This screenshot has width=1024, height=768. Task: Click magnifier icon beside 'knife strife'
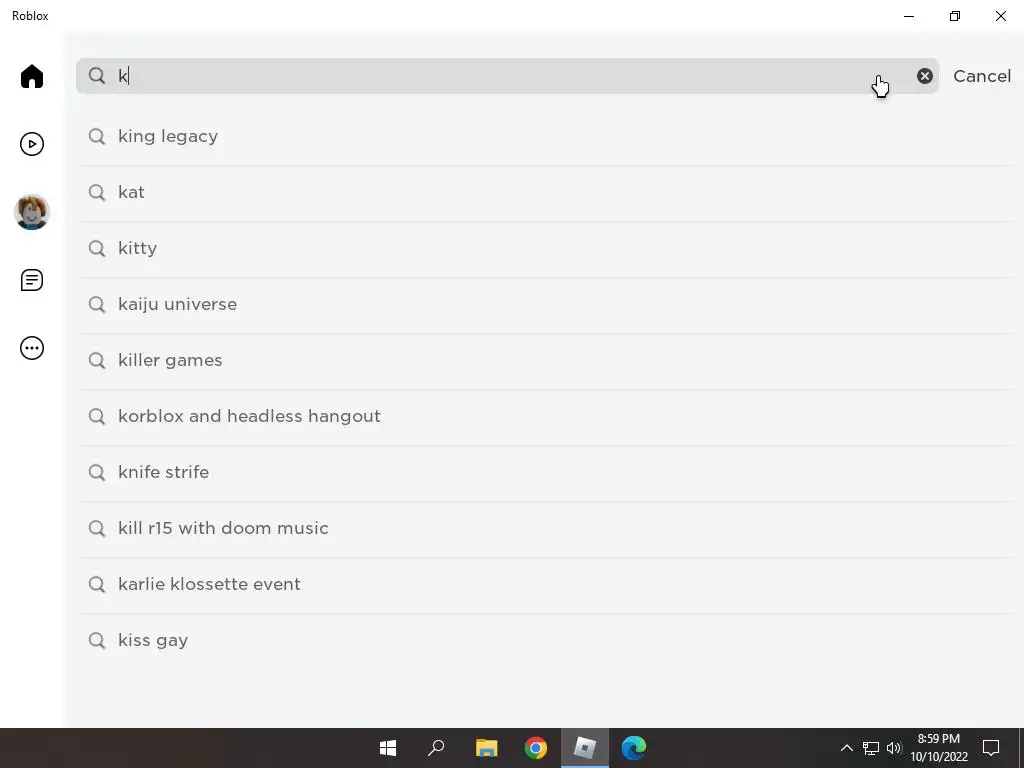click(97, 473)
